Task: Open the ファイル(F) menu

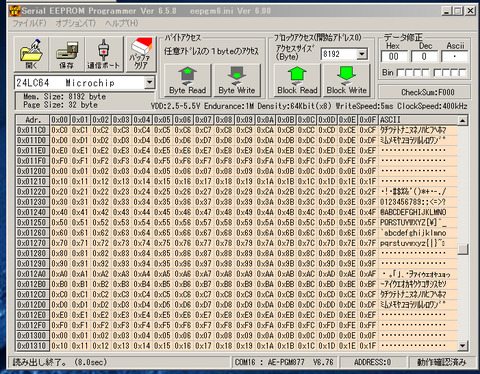Action: coord(29,23)
